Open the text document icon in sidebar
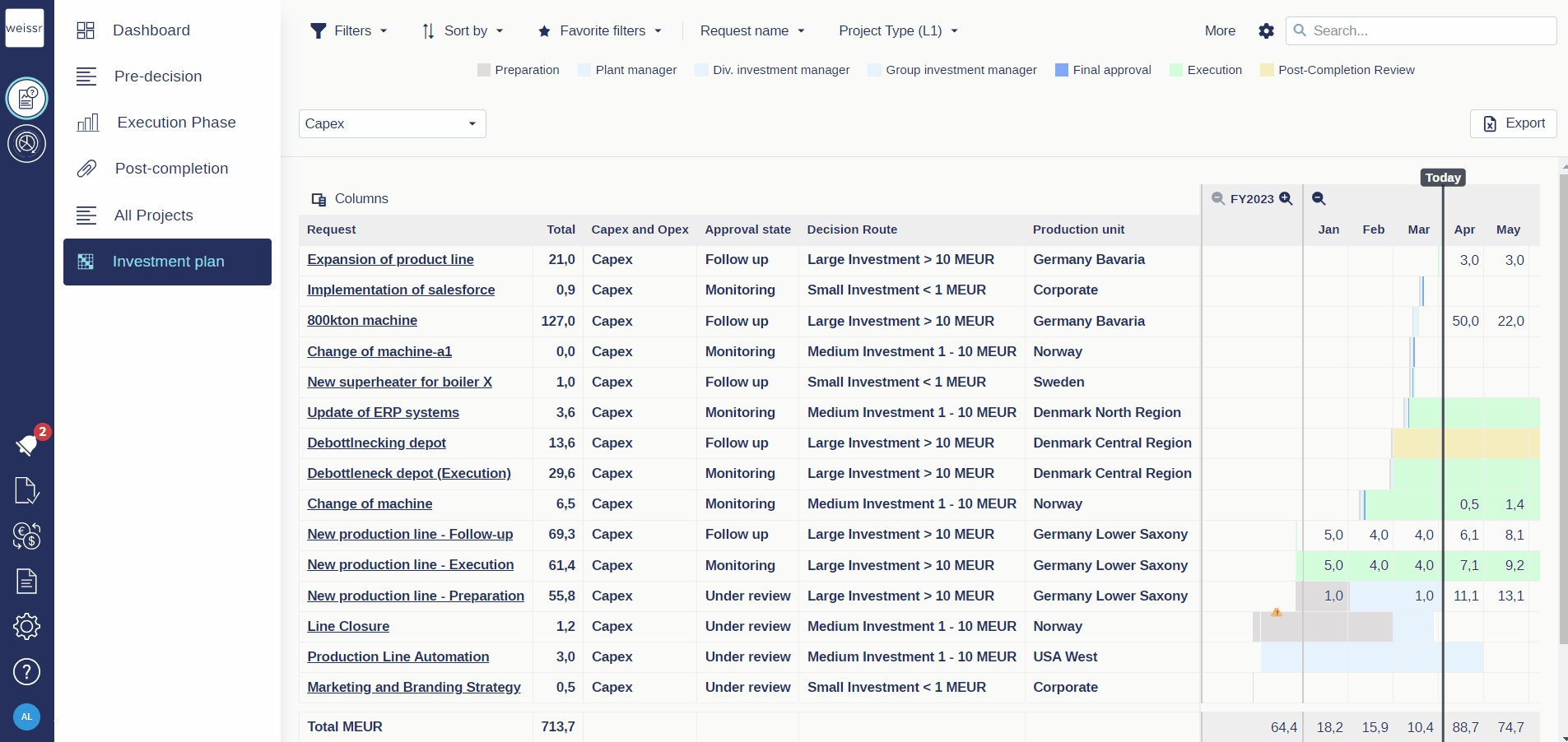This screenshot has height=742, width=1568. click(27, 582)
